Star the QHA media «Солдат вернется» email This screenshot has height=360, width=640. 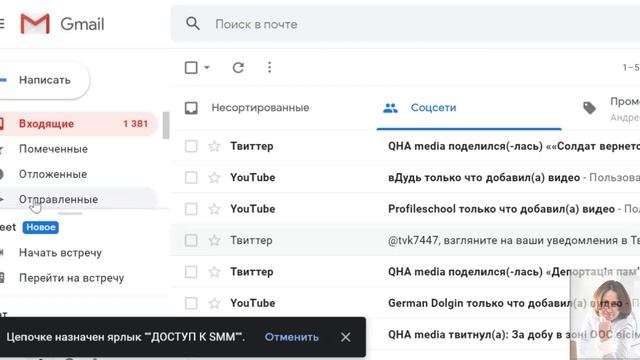point(214,146)
